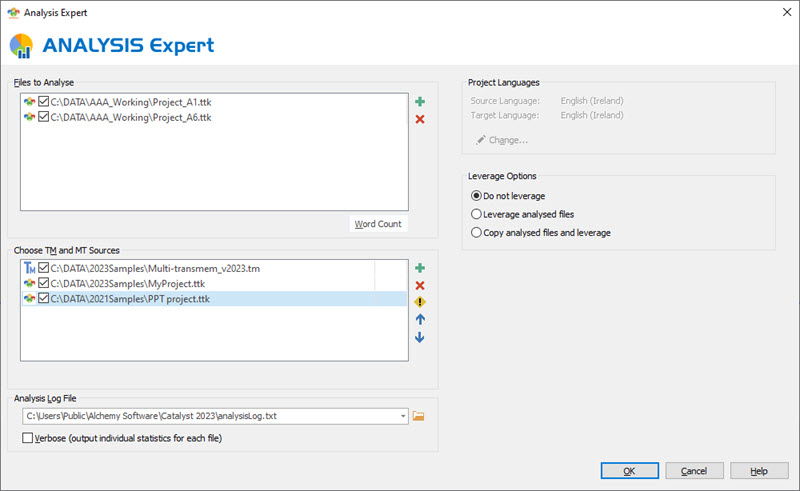800x491 pixels.
Task: Uncheck the Project_A6.ttk file checkbox
Action: click(43, 117)
